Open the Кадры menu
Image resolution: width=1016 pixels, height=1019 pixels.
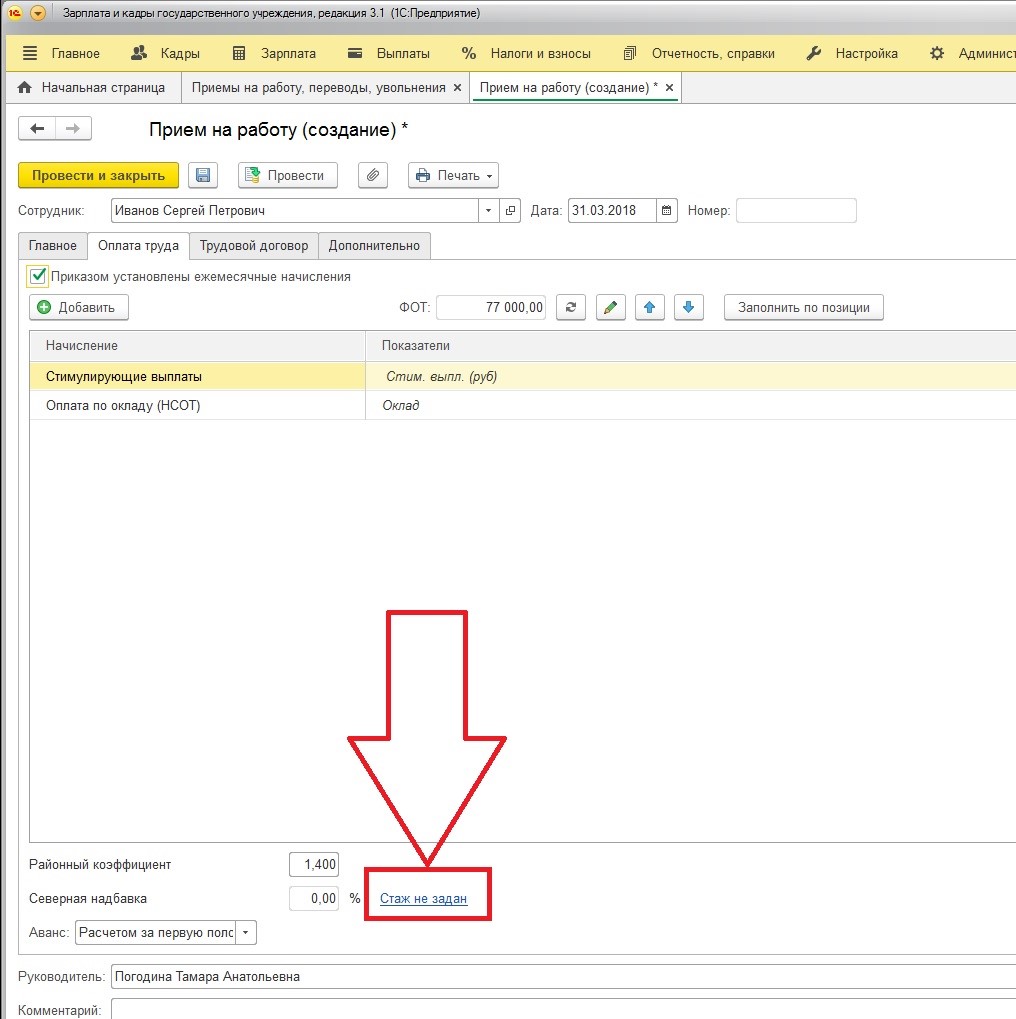[166, 53]
